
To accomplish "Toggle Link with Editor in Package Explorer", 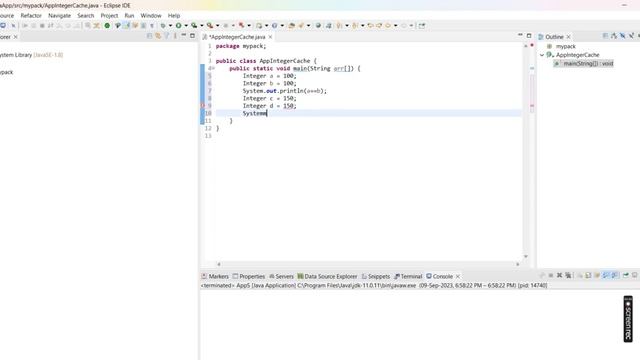I will coord(158,36).
